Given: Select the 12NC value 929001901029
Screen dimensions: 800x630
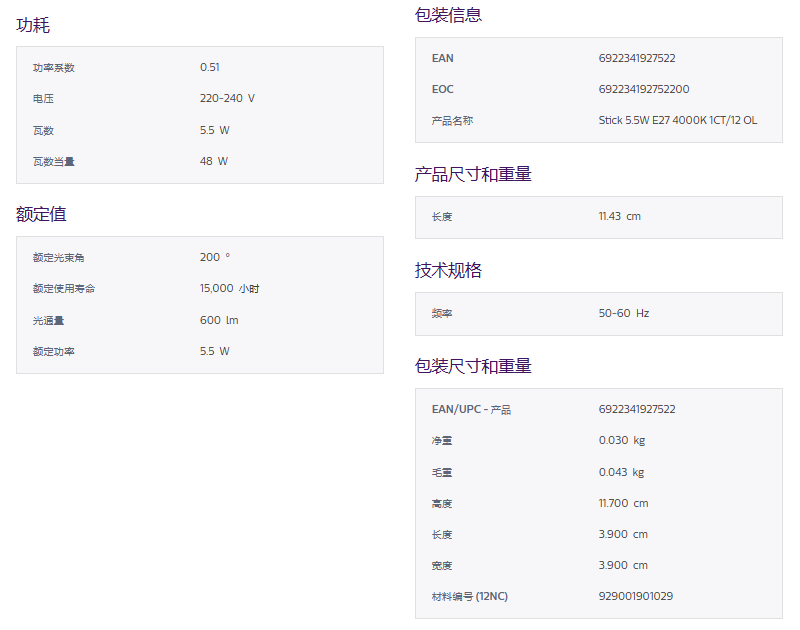Looking at the screenshot, I should coord(636,596).
